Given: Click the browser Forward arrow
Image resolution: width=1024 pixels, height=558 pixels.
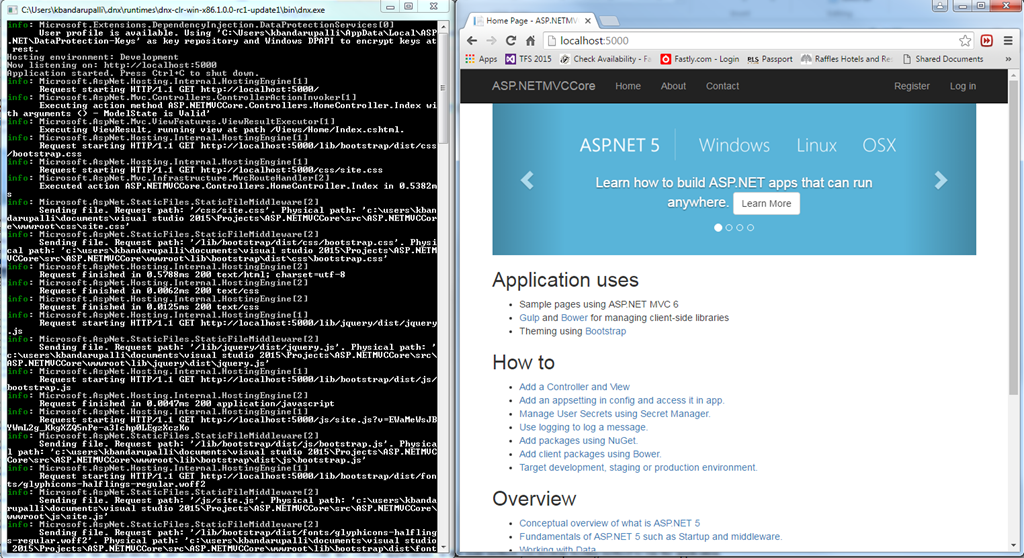Looking at the screenshot, I should pos(491,41).
